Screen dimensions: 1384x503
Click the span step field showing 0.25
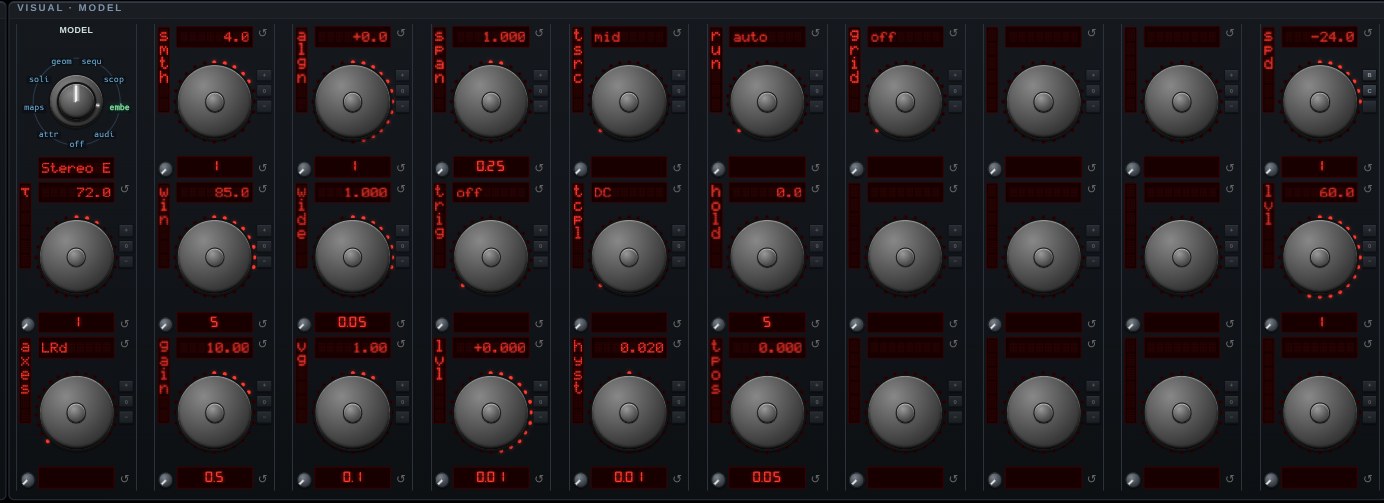click(x=490, y=166)
